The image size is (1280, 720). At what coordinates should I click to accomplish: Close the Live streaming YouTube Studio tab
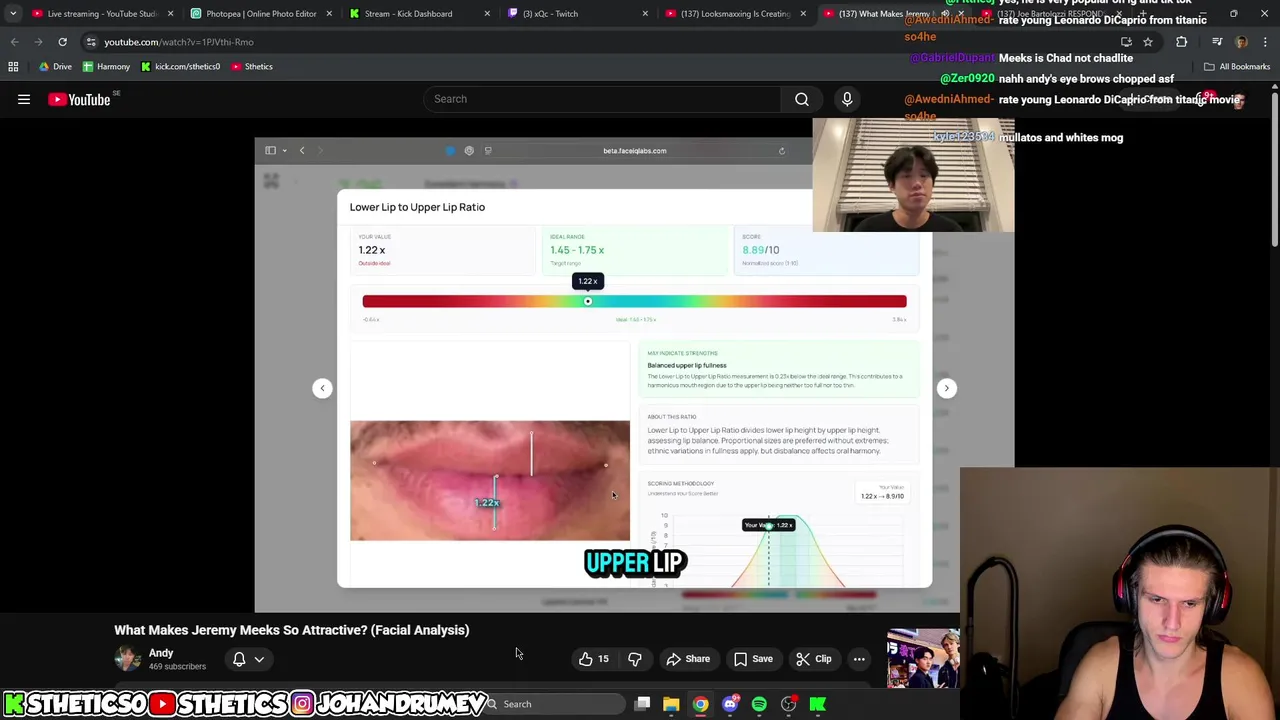[171, 14]
